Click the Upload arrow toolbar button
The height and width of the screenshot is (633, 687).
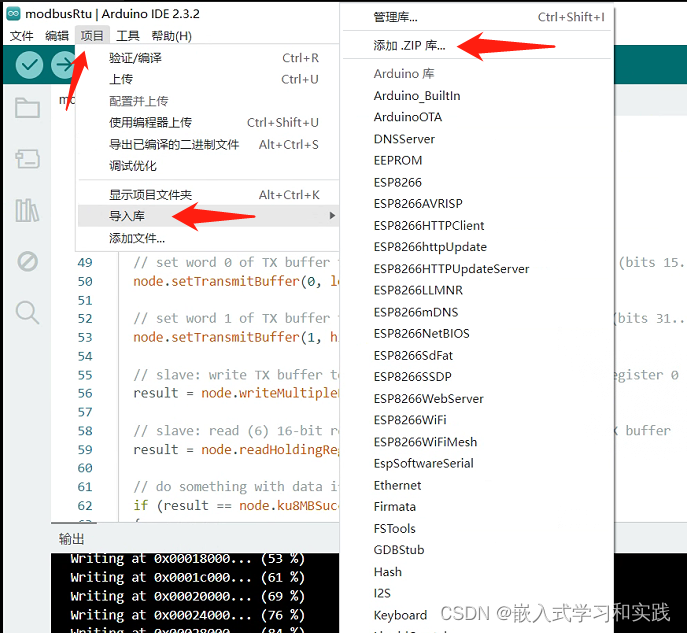click(x=63, y=65)
